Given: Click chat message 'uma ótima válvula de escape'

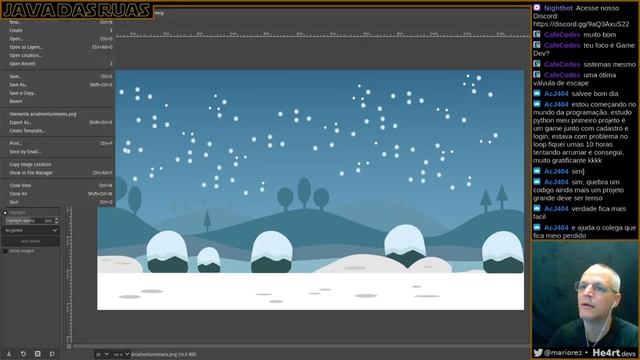Looking at the screenshot, I should point(575,79).
